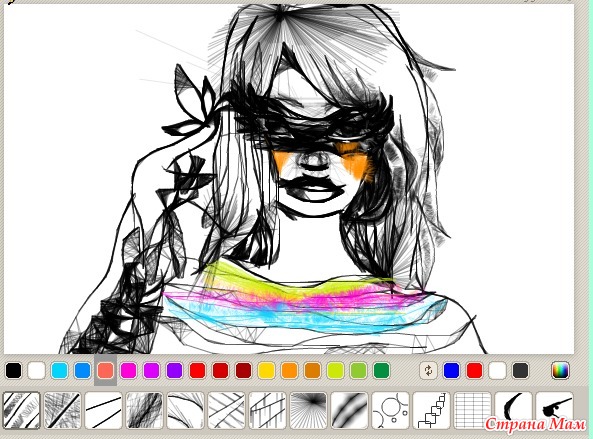Select the curved web arc brush
This screenshot has width=593, height=439.
click(x=185, y=410)
